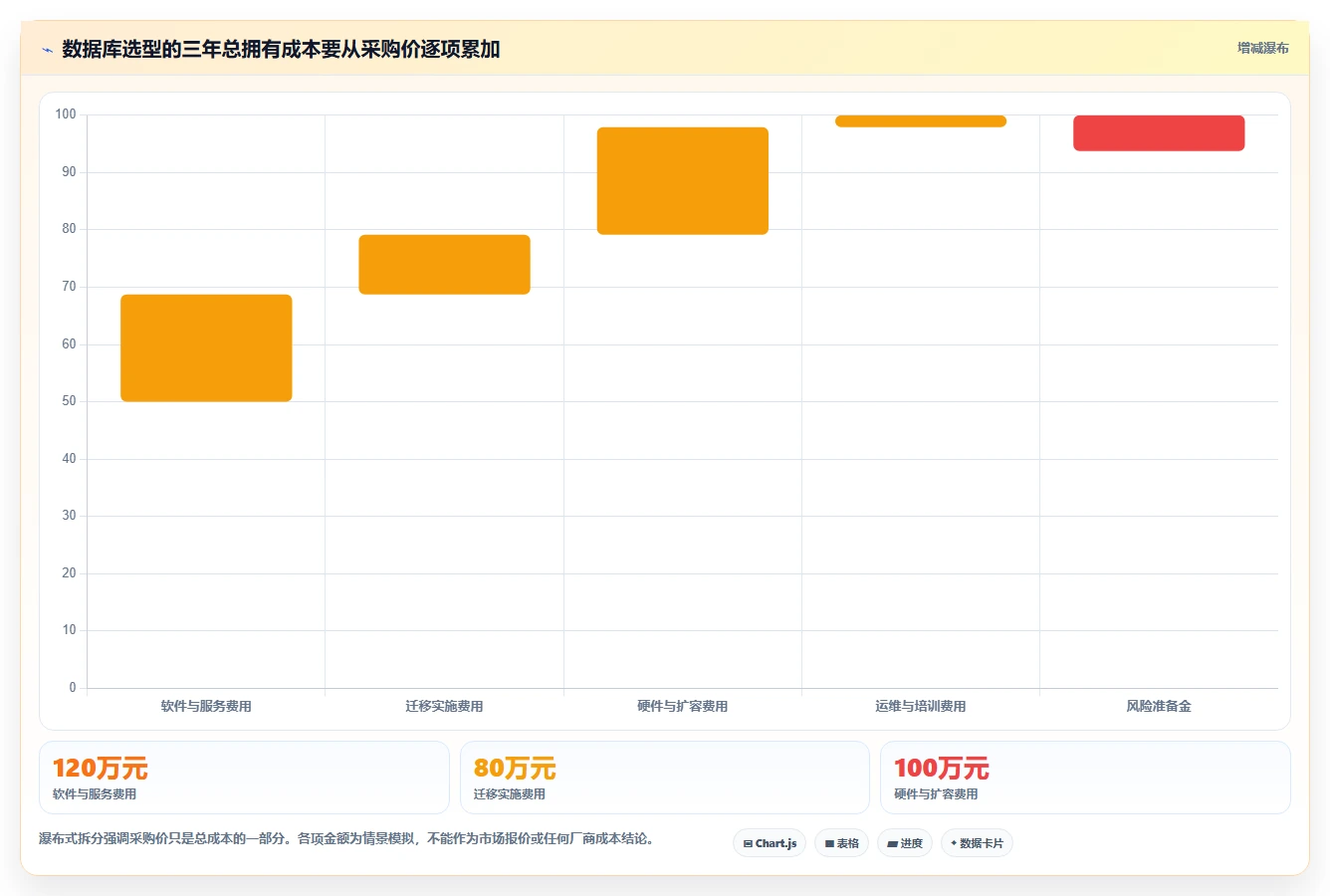Click the footnote text about 瀑布式拆分
Image resolution: width=1330 pixels, height=896 pixels.
[x=348, y=839]
